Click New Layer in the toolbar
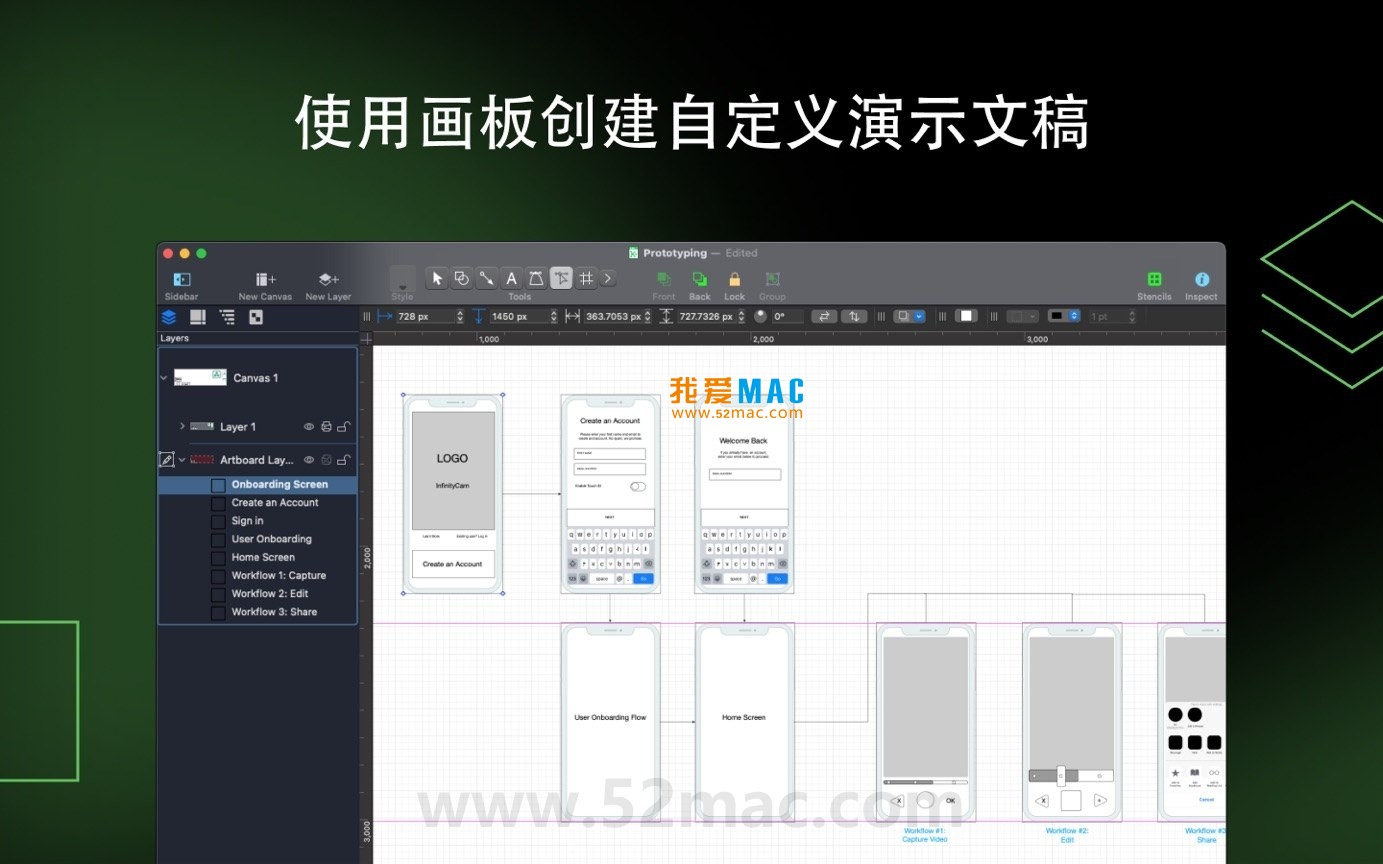Screen dimensions: 1383x864 point(328,283)
